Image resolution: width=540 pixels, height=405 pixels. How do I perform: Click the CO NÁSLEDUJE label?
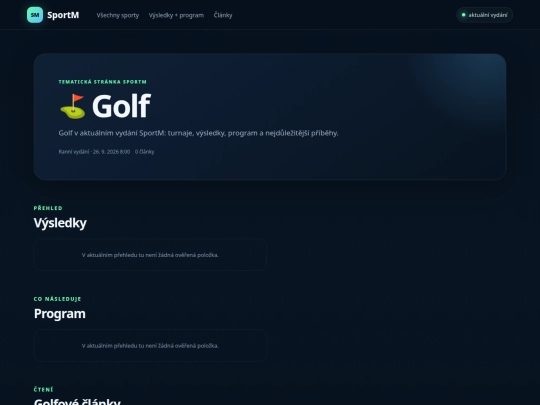coord(58,299)
